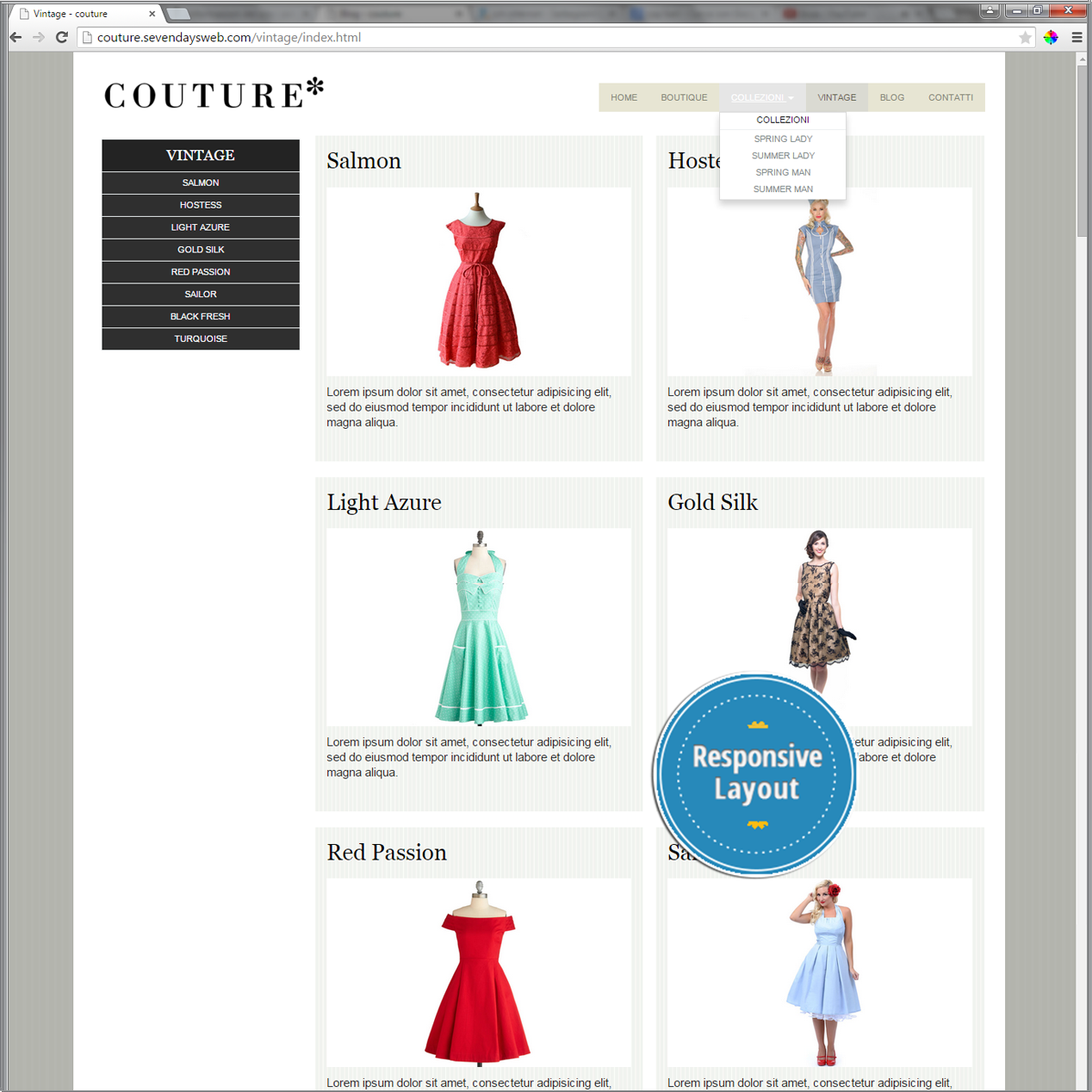Open the BOUTIQUE nav item

(684, 97)
